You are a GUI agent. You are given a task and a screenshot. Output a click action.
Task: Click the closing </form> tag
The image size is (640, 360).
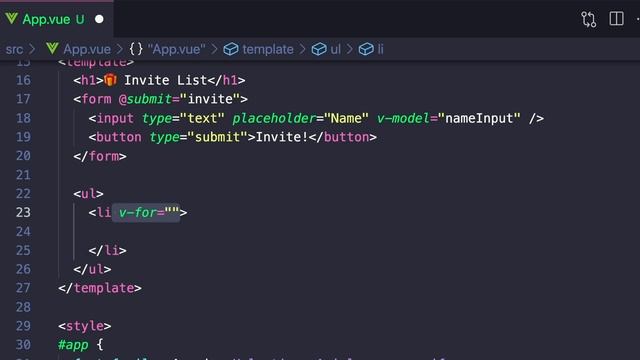pos(100,156)
